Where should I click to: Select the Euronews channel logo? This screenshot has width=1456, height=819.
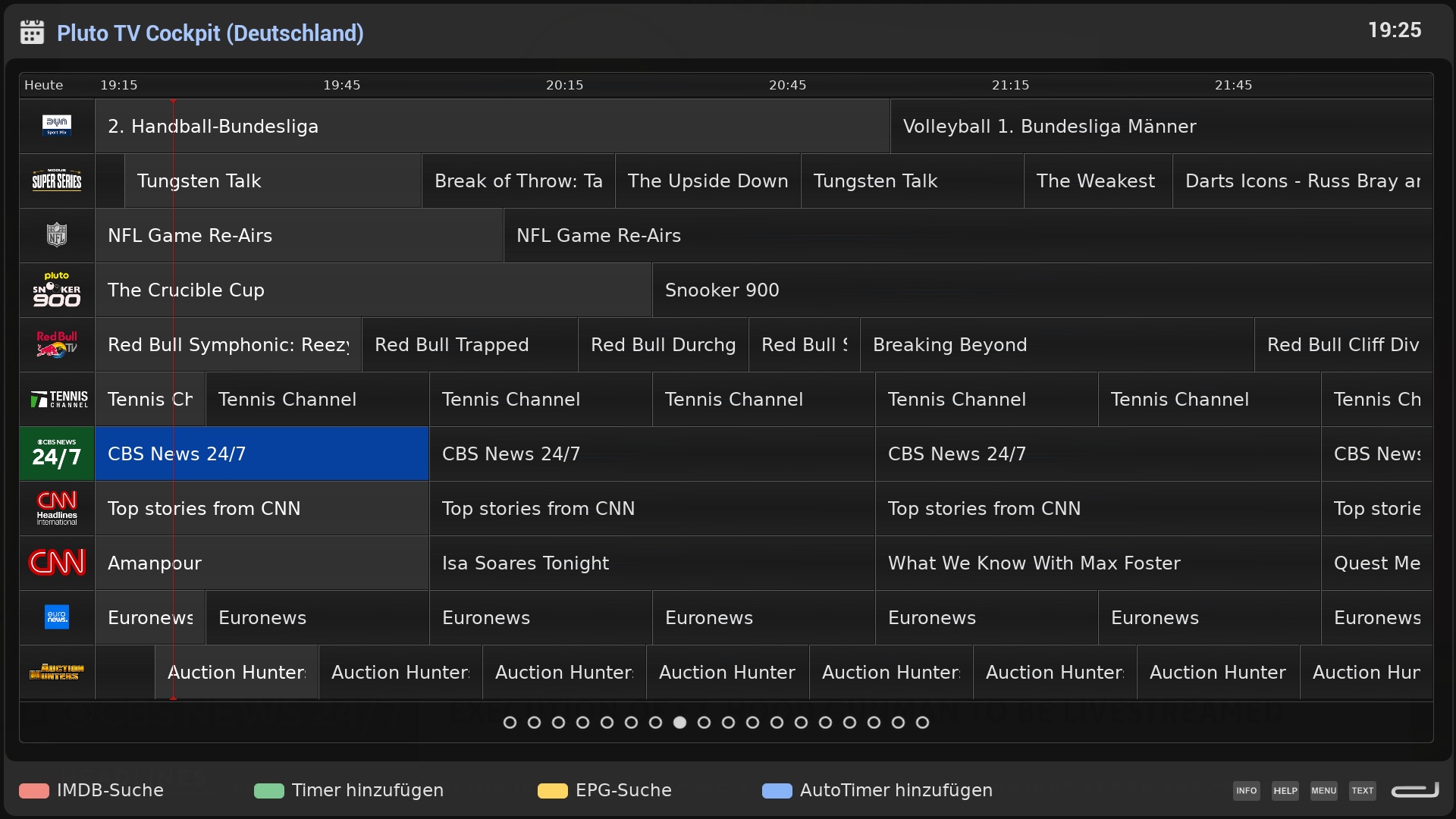(57, 617)
